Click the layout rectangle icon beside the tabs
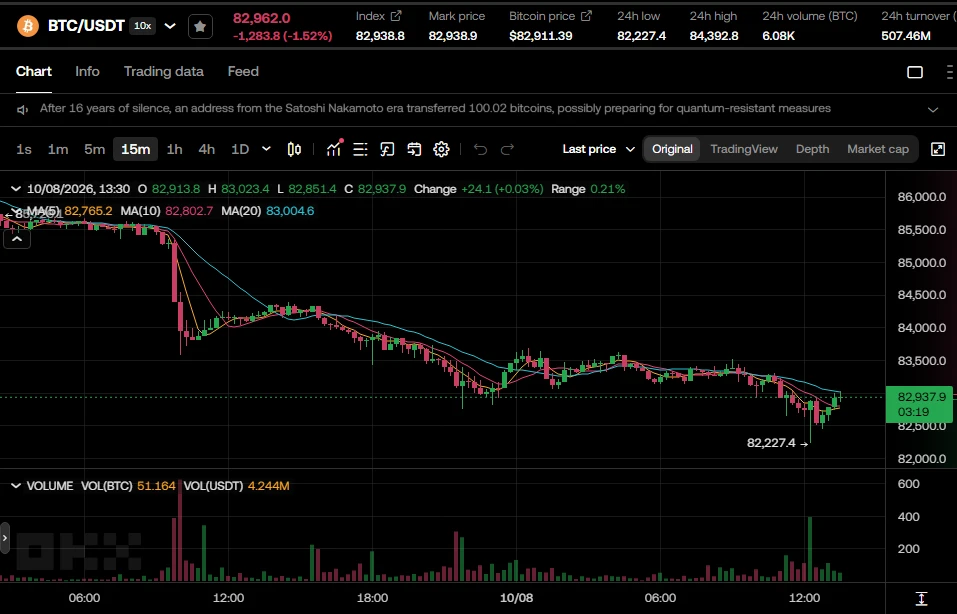This screenshot has width=957, height=614. [x=915, y=72]
